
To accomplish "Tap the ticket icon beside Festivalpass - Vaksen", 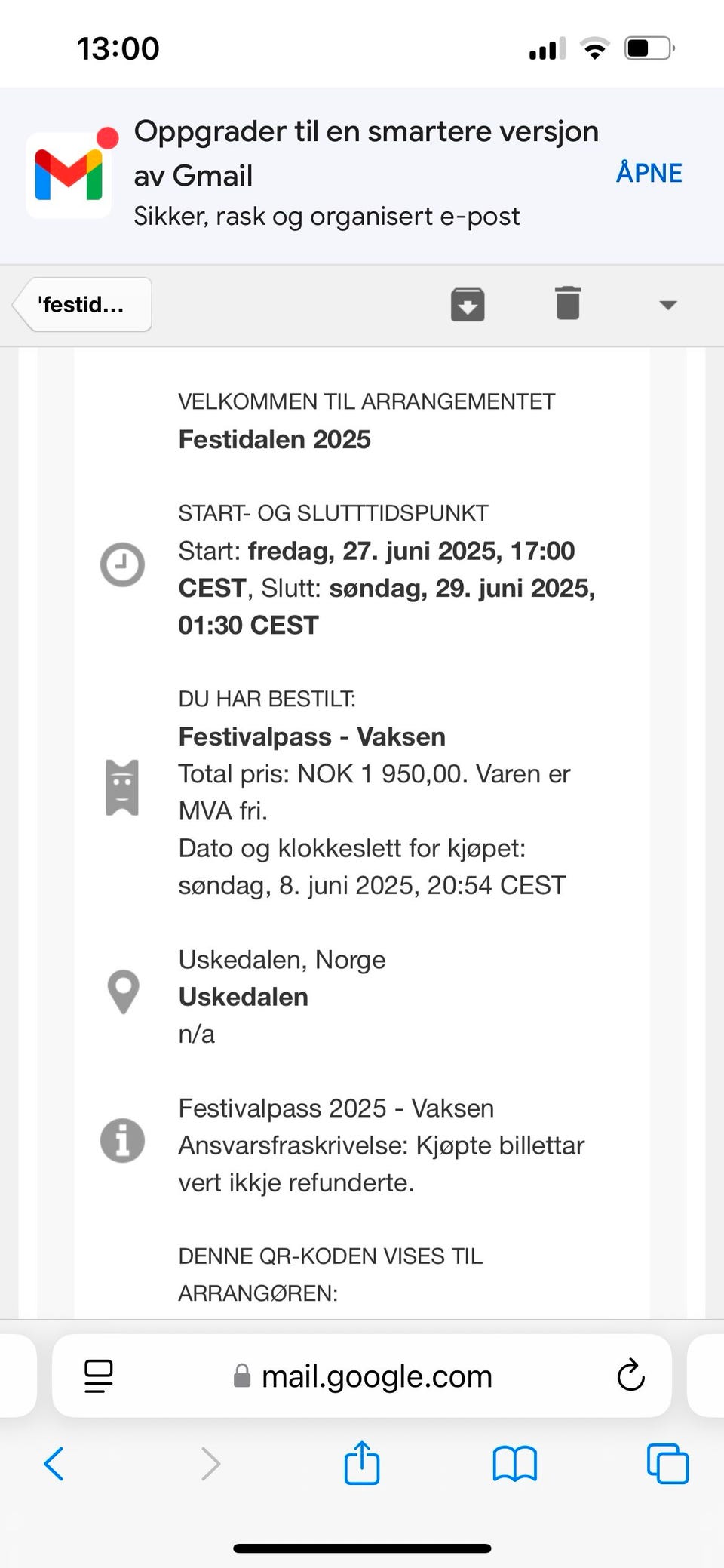I will click(122, 788).
